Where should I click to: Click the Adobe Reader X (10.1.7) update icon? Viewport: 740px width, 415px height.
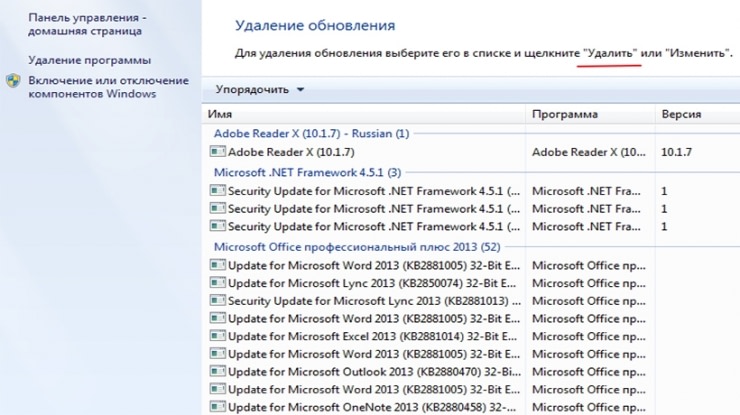click(x=217, y=151)
